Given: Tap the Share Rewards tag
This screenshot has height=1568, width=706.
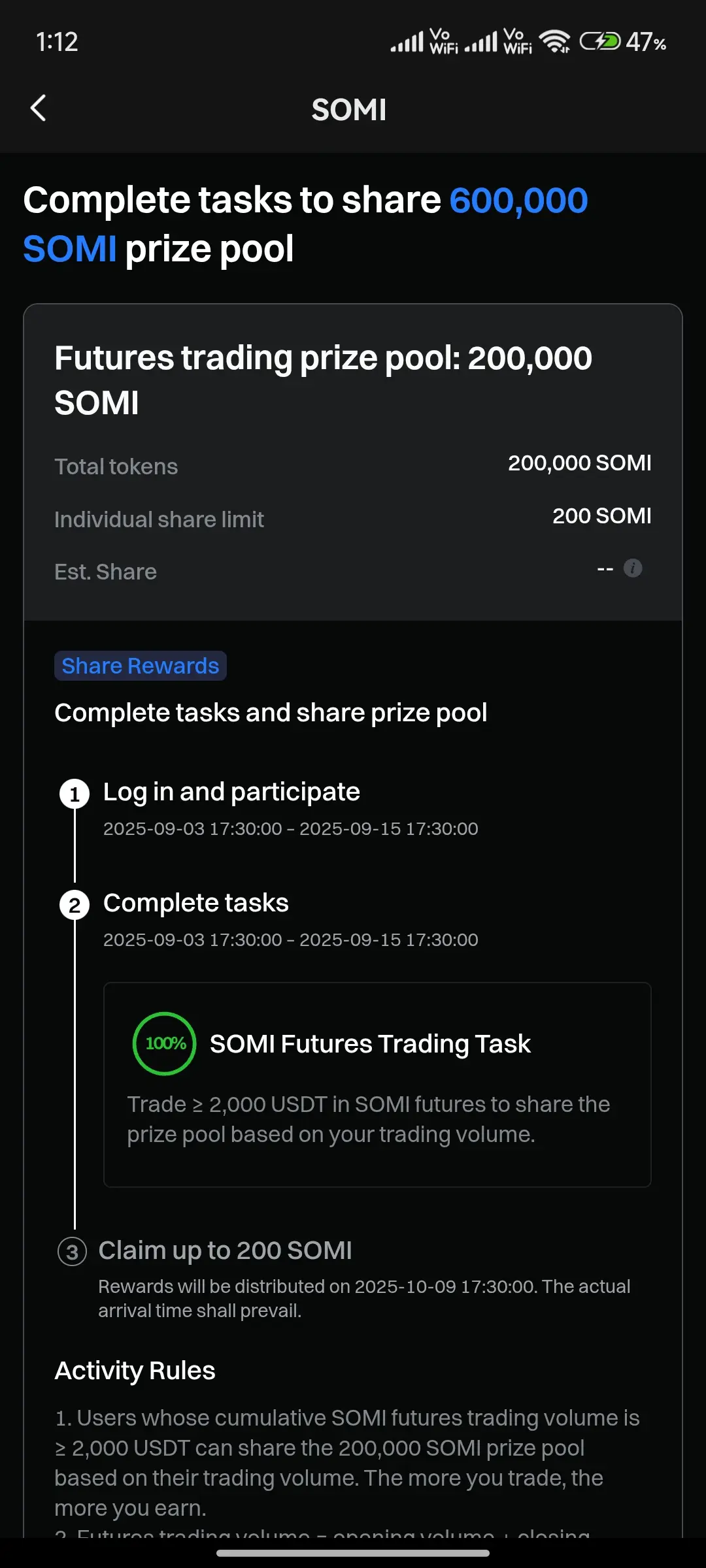Looking at the screenshot, I should [141, 666].
